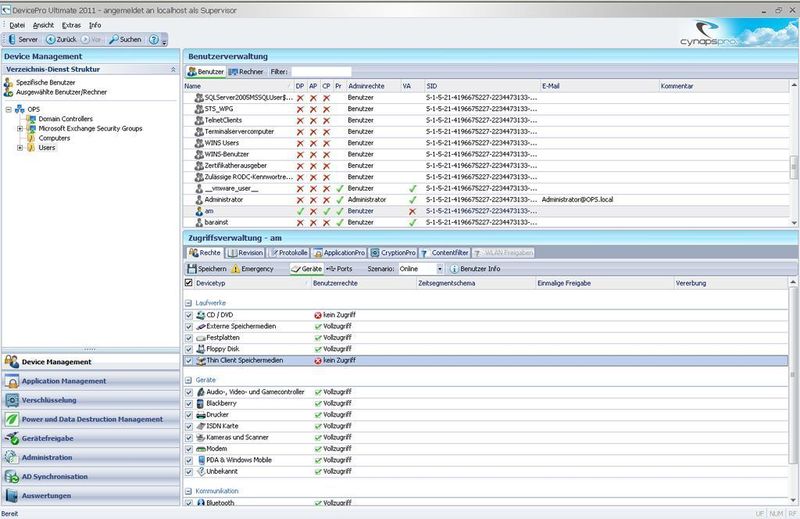Switch to the Revision tab

click(x=245, y=253)
